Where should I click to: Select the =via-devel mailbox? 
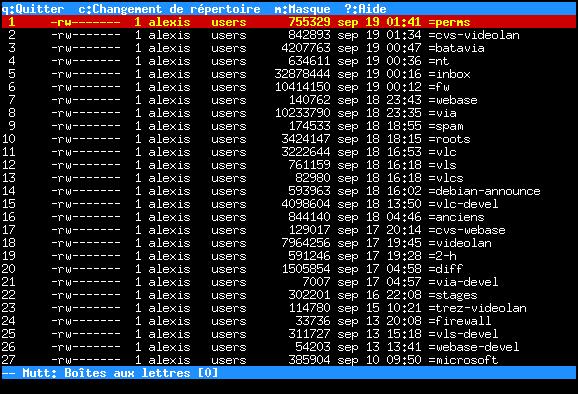(289, 282)
